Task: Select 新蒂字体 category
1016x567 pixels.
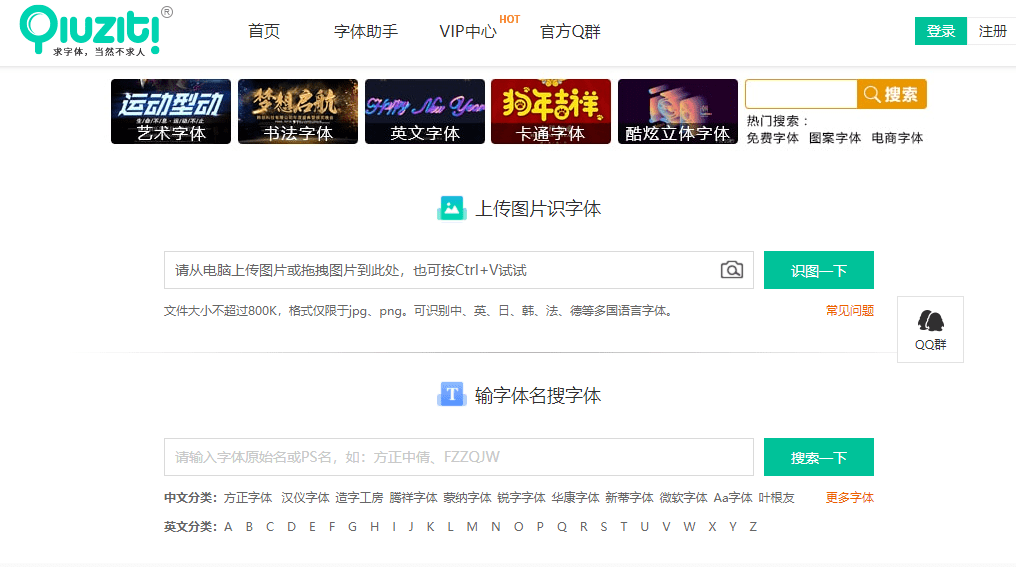Action: coord(629,498)
